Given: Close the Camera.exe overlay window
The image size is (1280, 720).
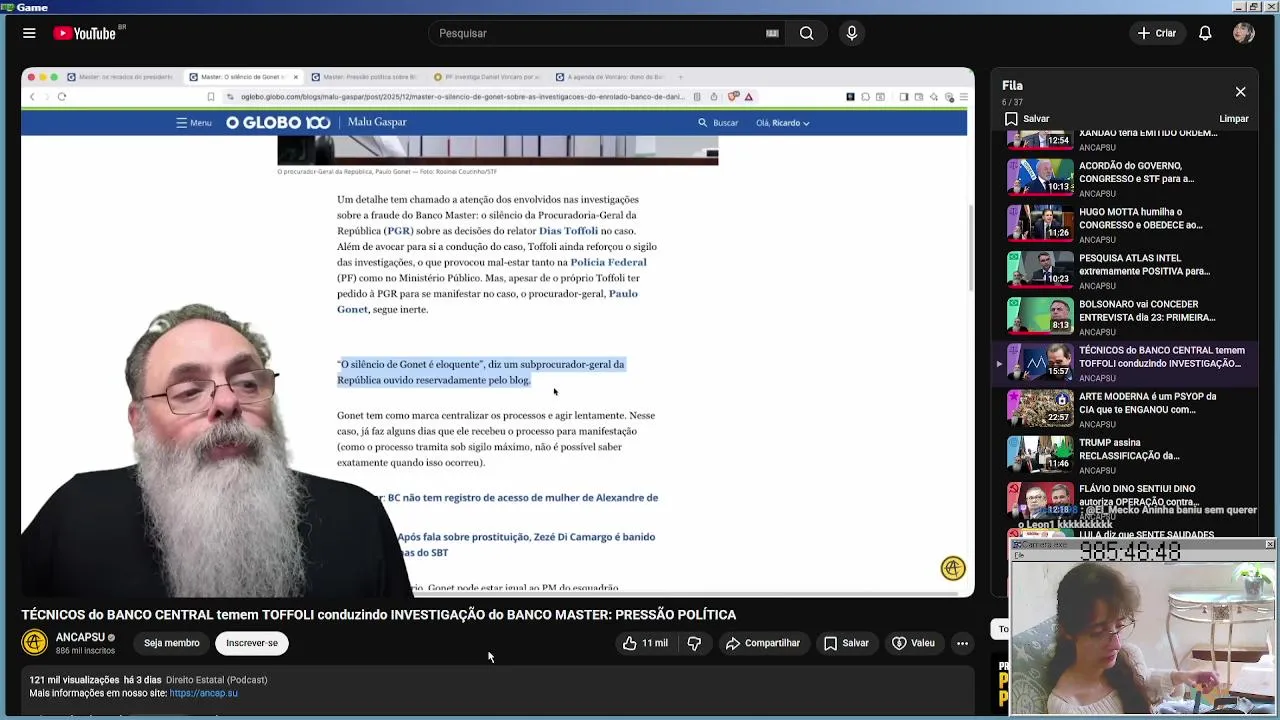Looking at the screenshot, I should pos(1270,544).
